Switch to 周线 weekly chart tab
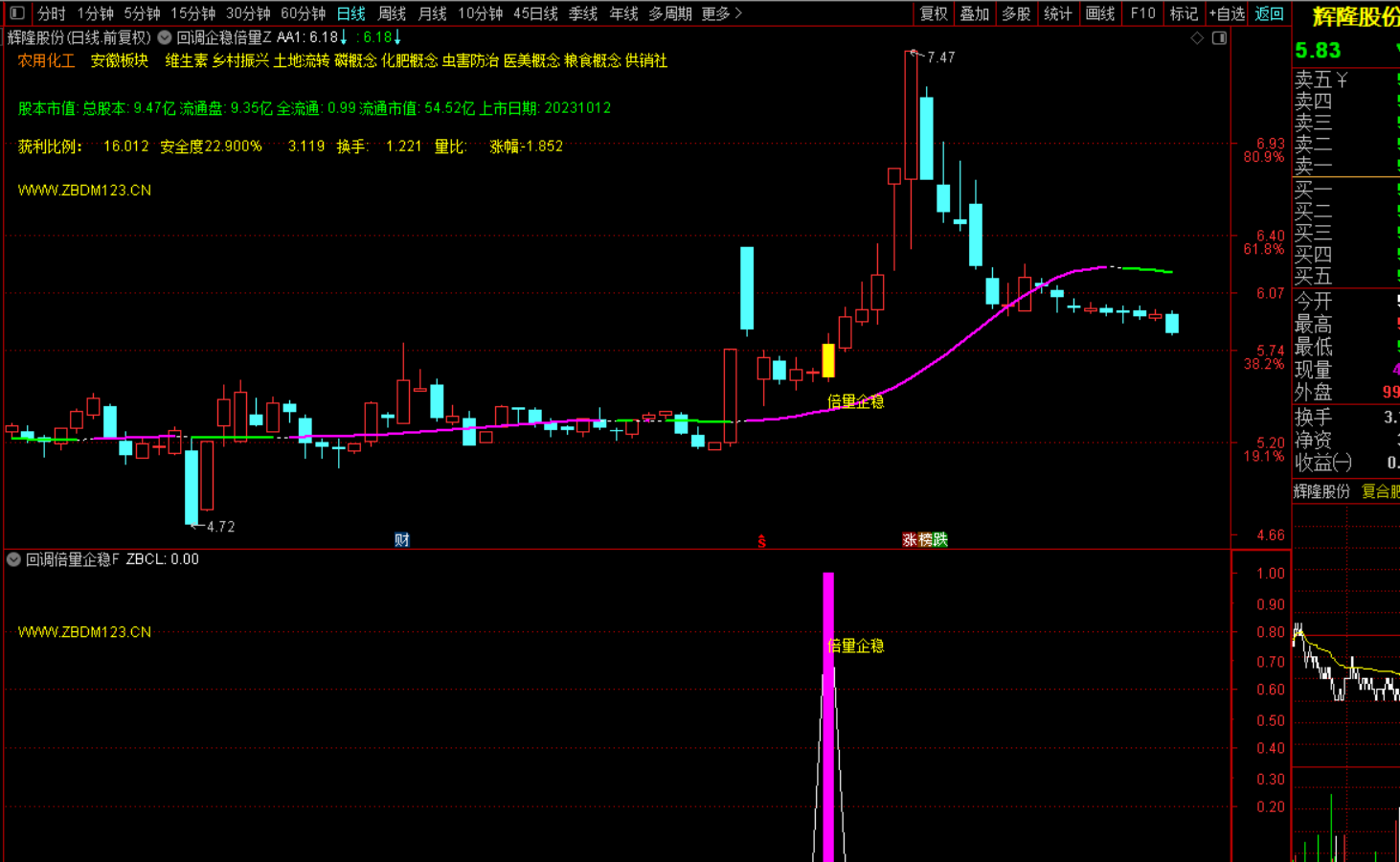This screenshot has height=862, width=1400. 392,13
